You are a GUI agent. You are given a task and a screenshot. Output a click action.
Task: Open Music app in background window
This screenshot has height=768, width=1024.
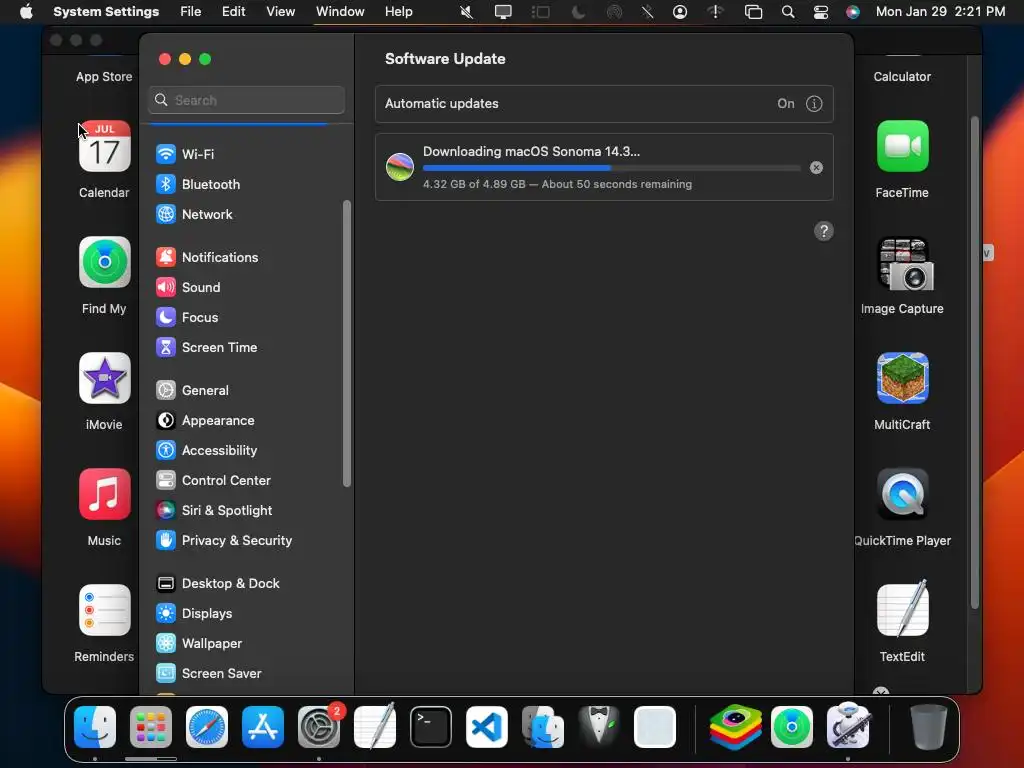(104, 494)
